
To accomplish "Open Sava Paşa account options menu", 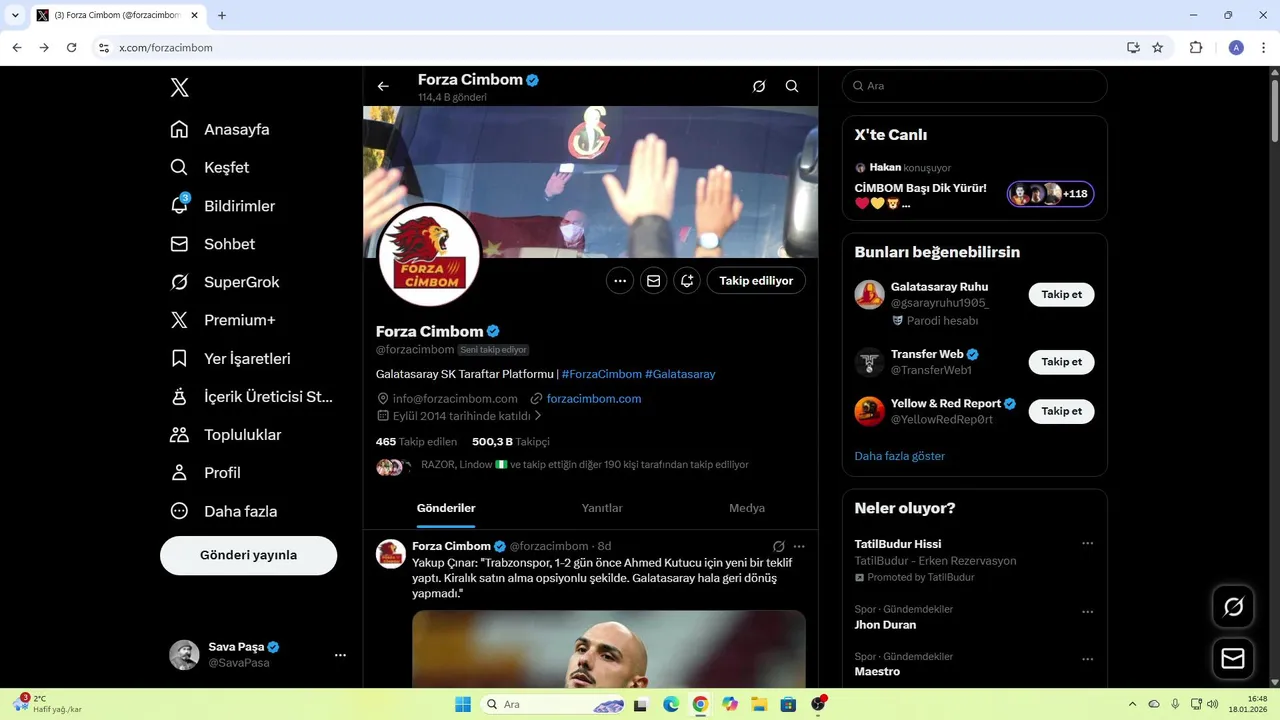I will [340, 655].
